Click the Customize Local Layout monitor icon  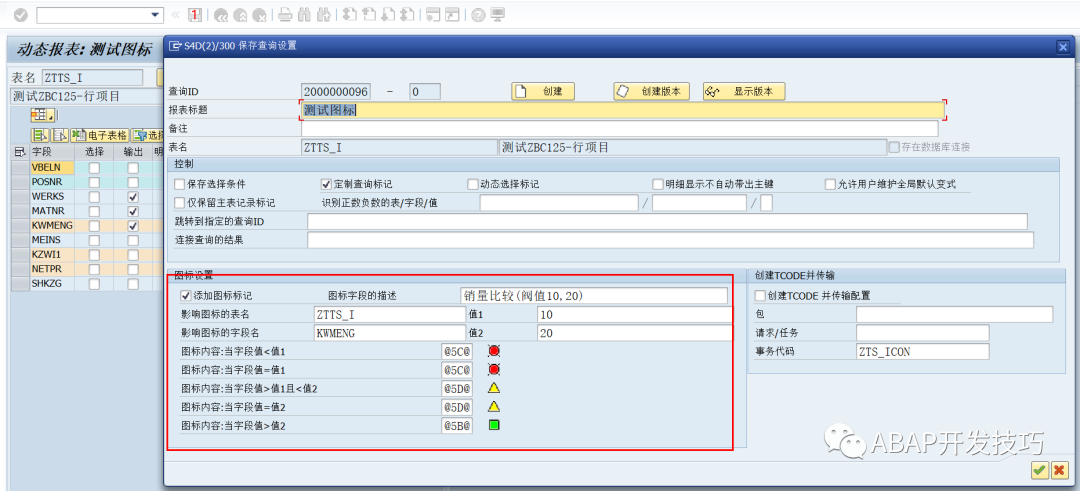(x=497, y=14)
